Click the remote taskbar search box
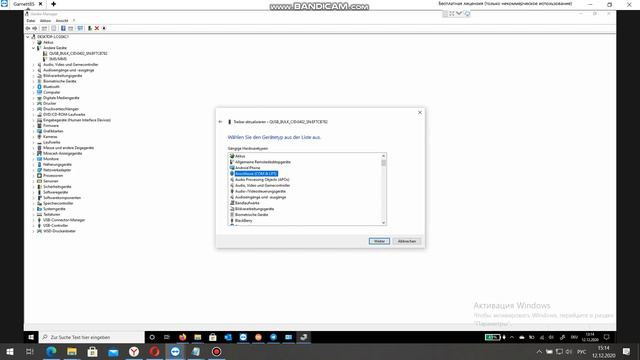640x360 pixels. (91, 337)
